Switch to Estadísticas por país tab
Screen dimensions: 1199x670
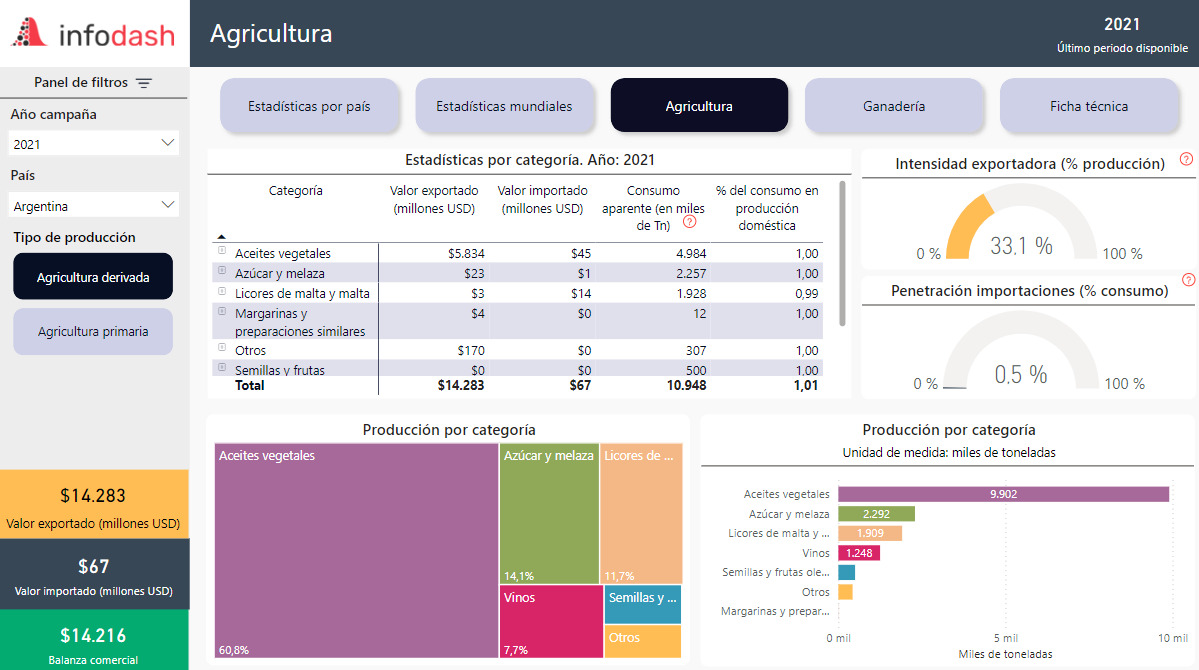point(310,106)
